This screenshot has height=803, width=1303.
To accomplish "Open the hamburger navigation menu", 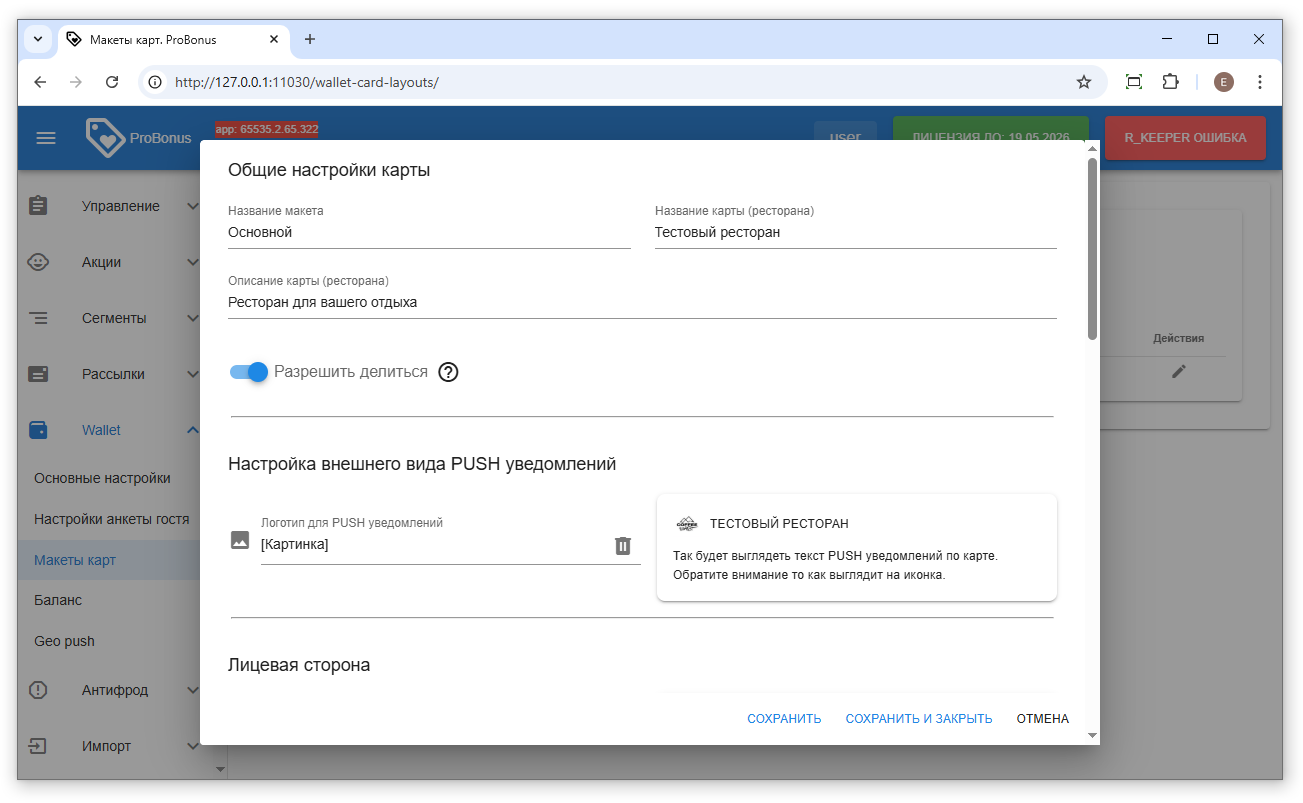I will [x=46, y=138].
